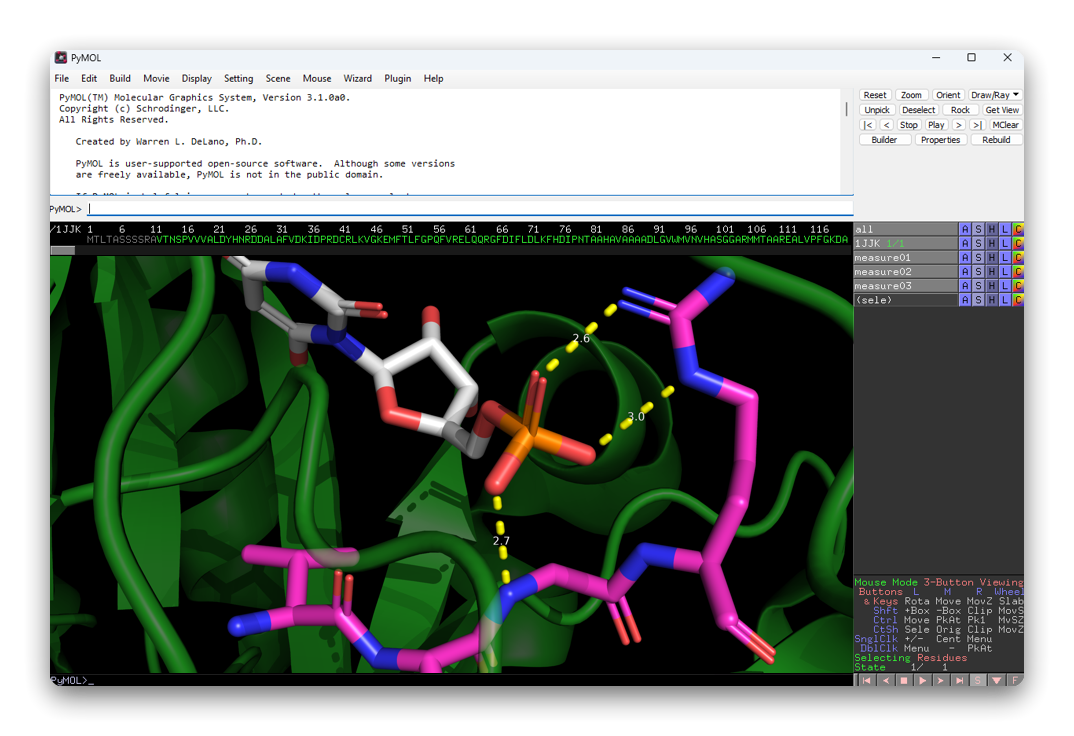The width and height of the screenshot is (1074, 736).
Task: Open the Color menu for measure01
Action: click(1018, 257)
